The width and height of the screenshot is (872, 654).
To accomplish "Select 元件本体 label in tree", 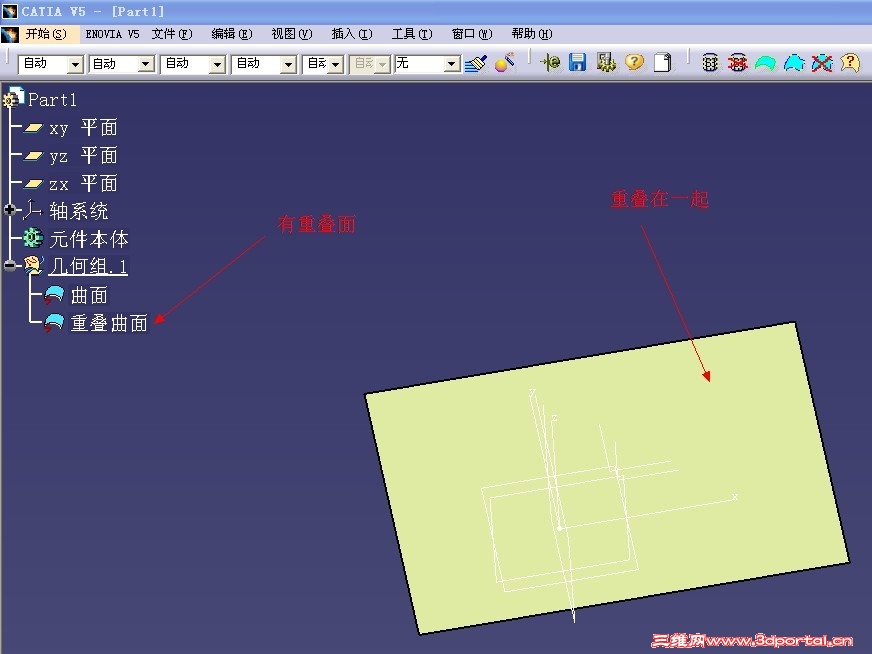I will [x=89, y=239].
